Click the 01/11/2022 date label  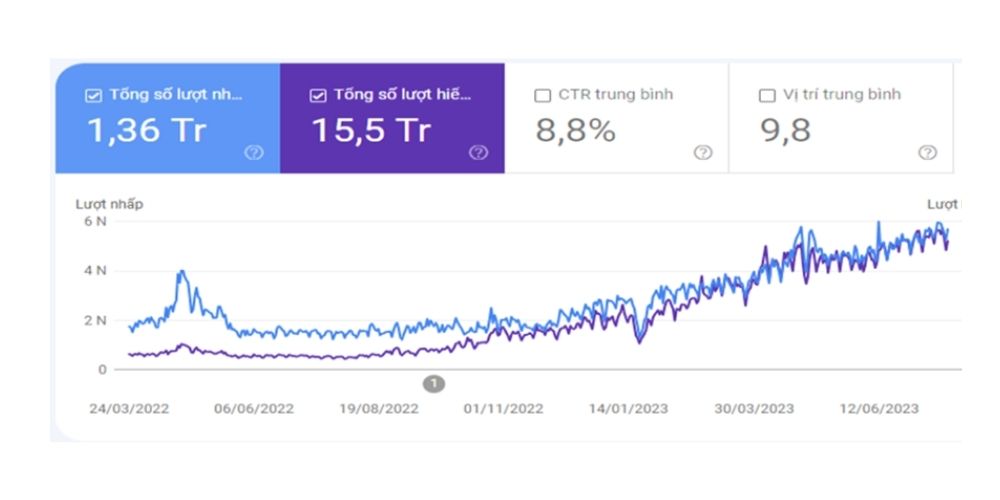tap(503, 409)
